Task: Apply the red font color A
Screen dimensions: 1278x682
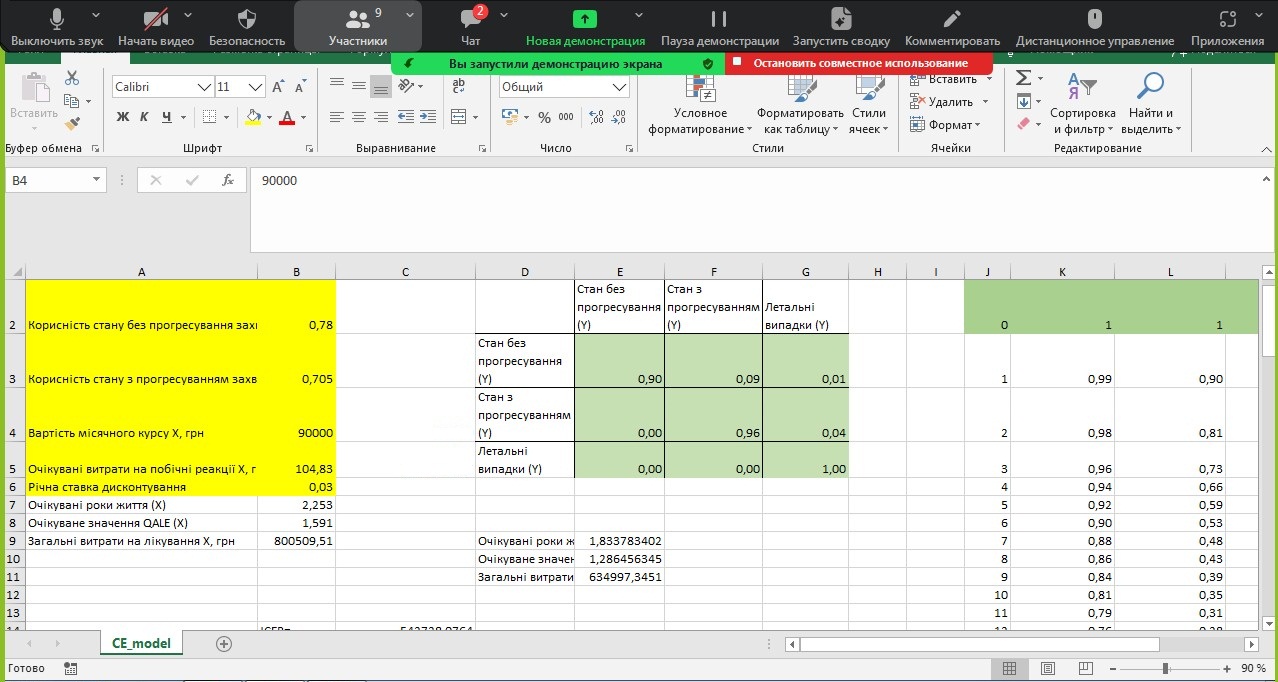Action: click(288, 117)
